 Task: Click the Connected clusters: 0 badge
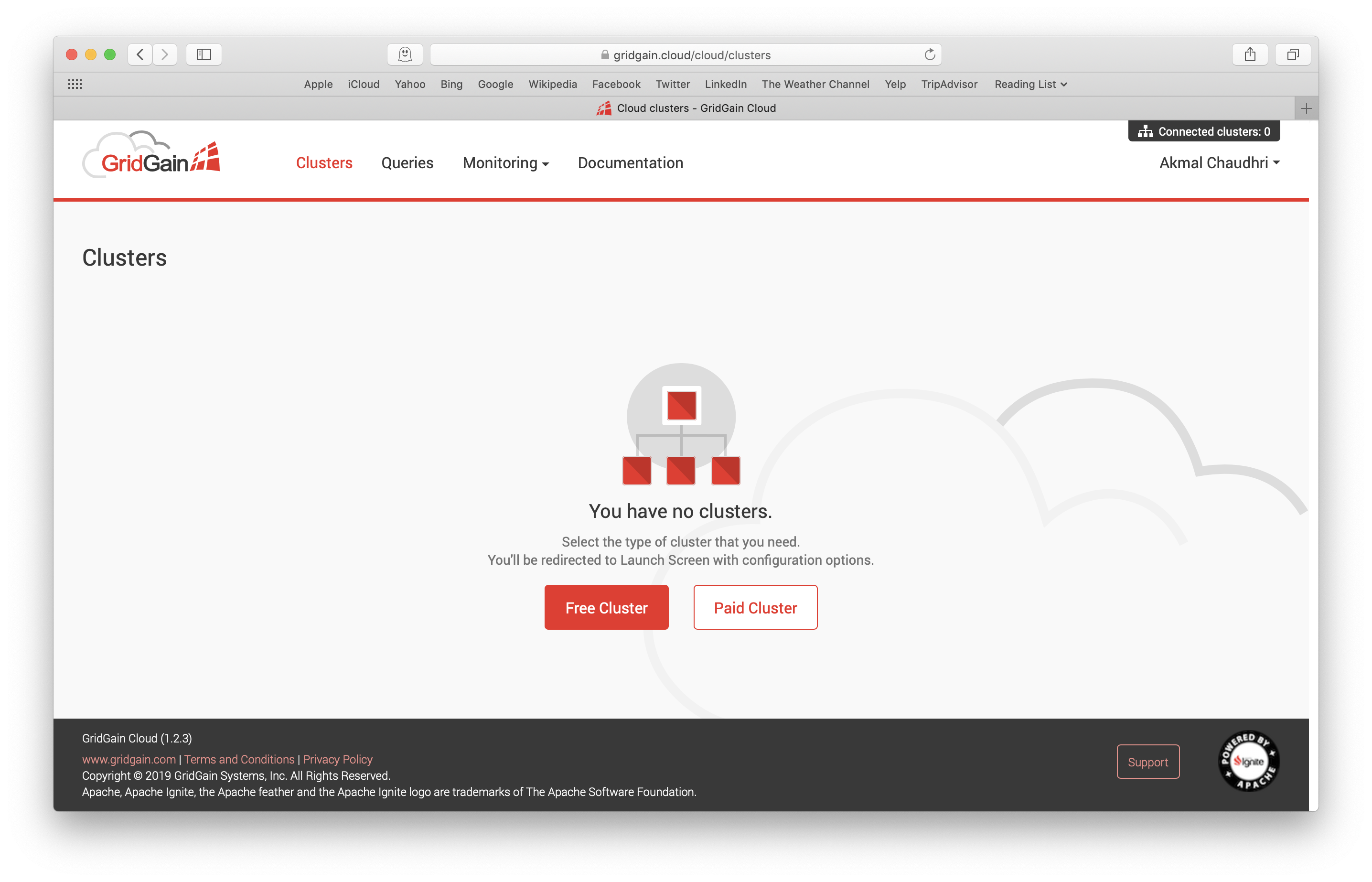coord(1204,131)
